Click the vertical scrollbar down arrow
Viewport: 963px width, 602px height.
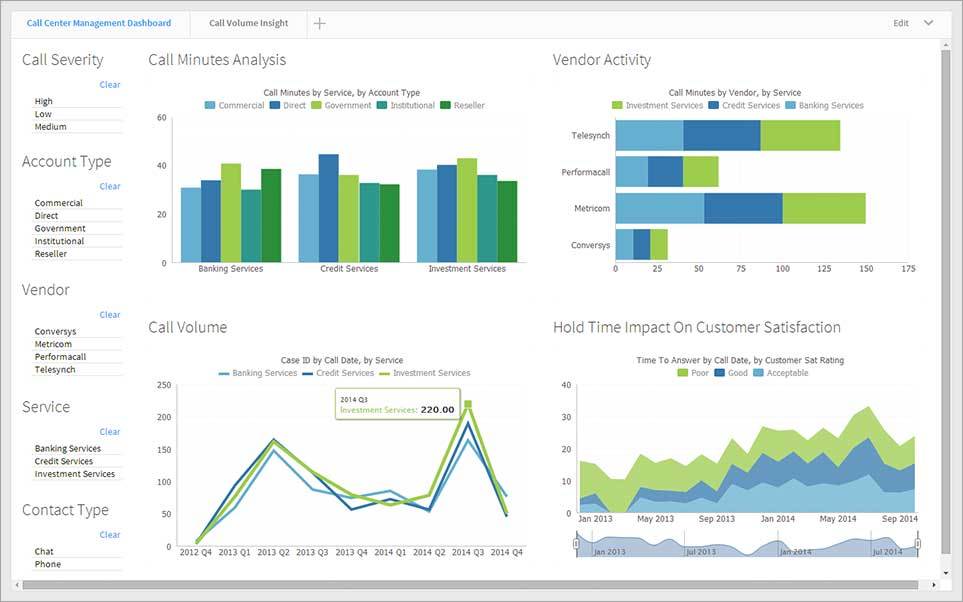click(x=946, y=572)
